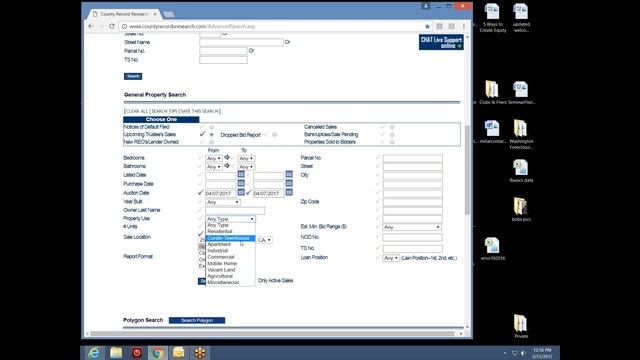
Task: Click the Owner Last Name input field
Action: point(235,211)
